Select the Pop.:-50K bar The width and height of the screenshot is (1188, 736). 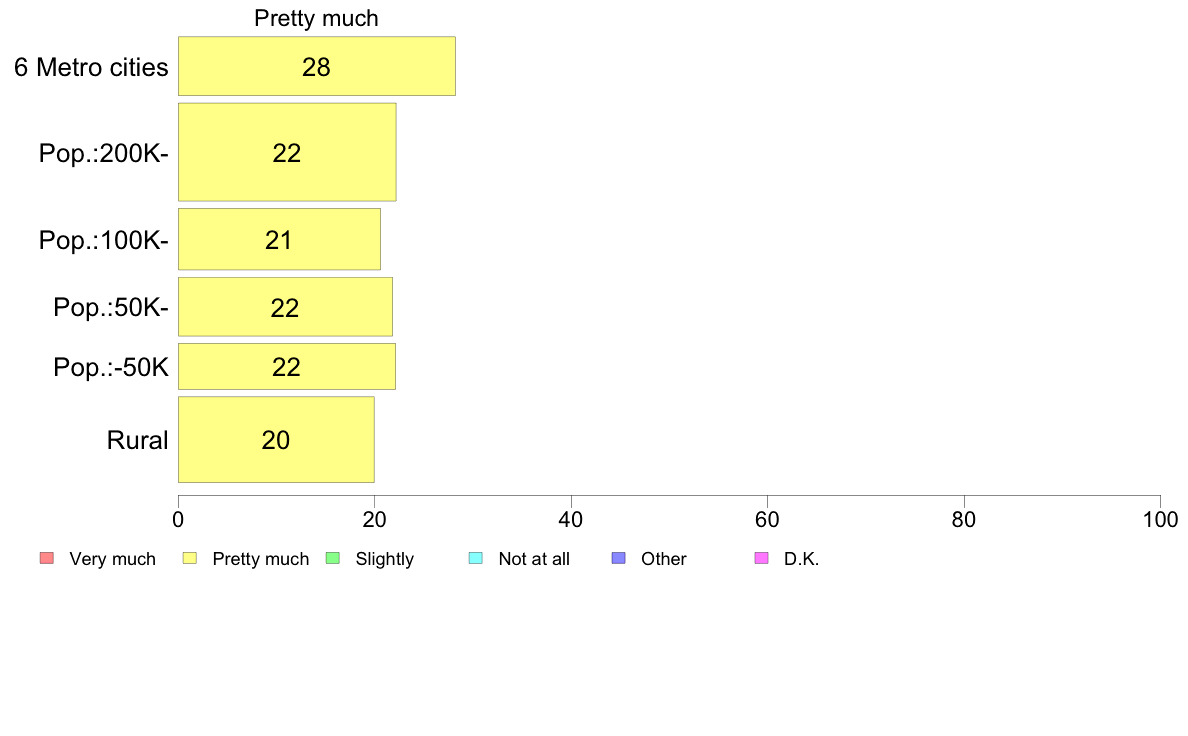click(287, 367)
